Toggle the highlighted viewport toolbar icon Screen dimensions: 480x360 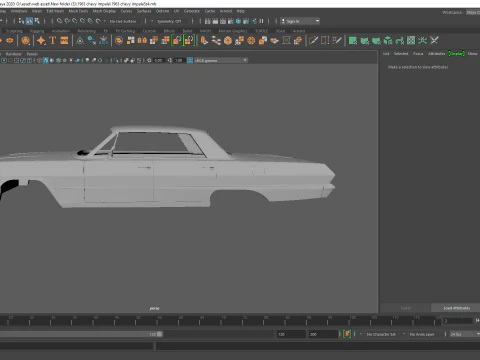tap(46, 60)
